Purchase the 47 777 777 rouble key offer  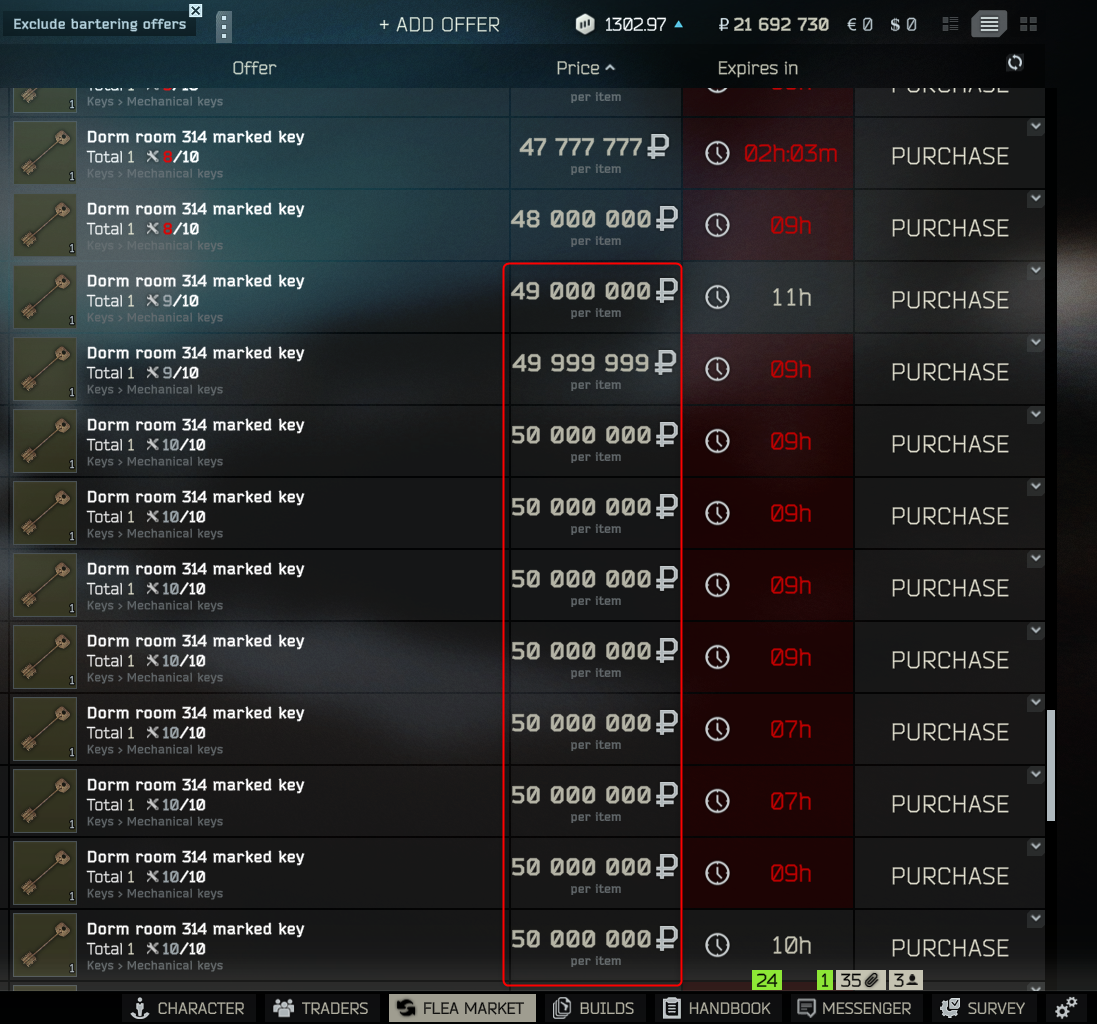pos(949,156)
